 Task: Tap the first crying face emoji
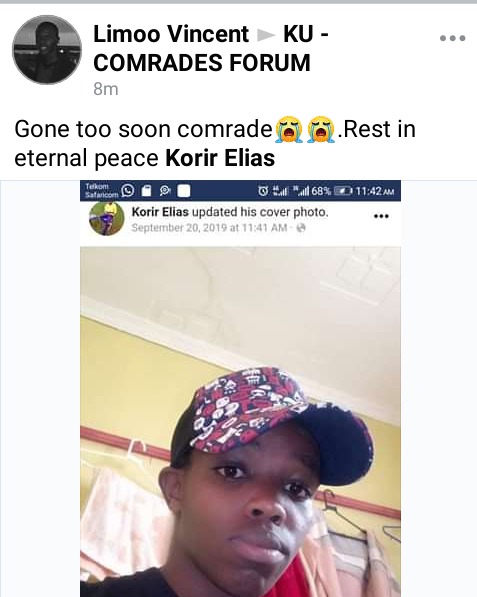point(289,129)
